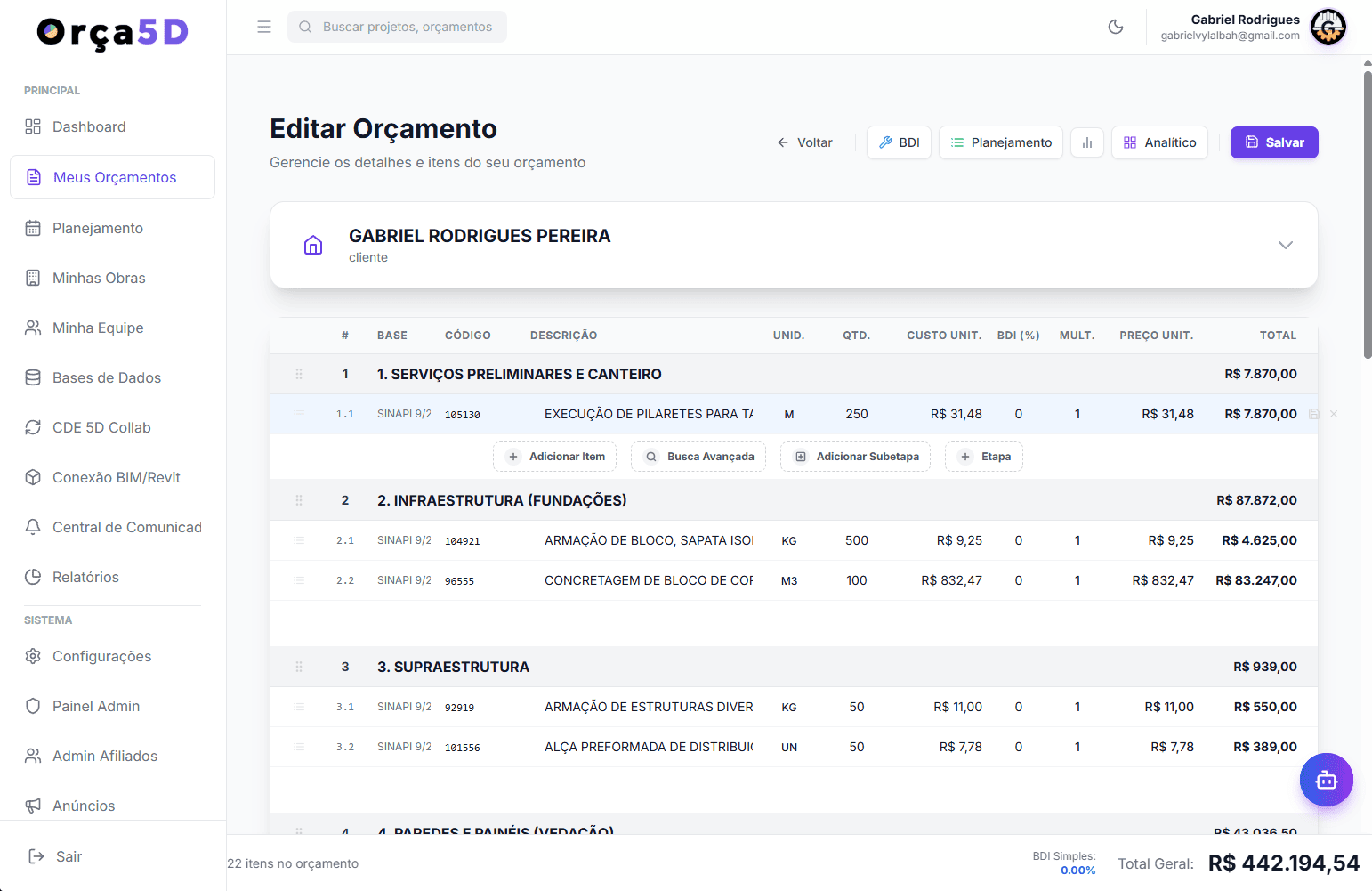This screenshot has width=1372, height=891.
Task: Click the Painel Admin shield icon
Action: (x=33, y=706)
